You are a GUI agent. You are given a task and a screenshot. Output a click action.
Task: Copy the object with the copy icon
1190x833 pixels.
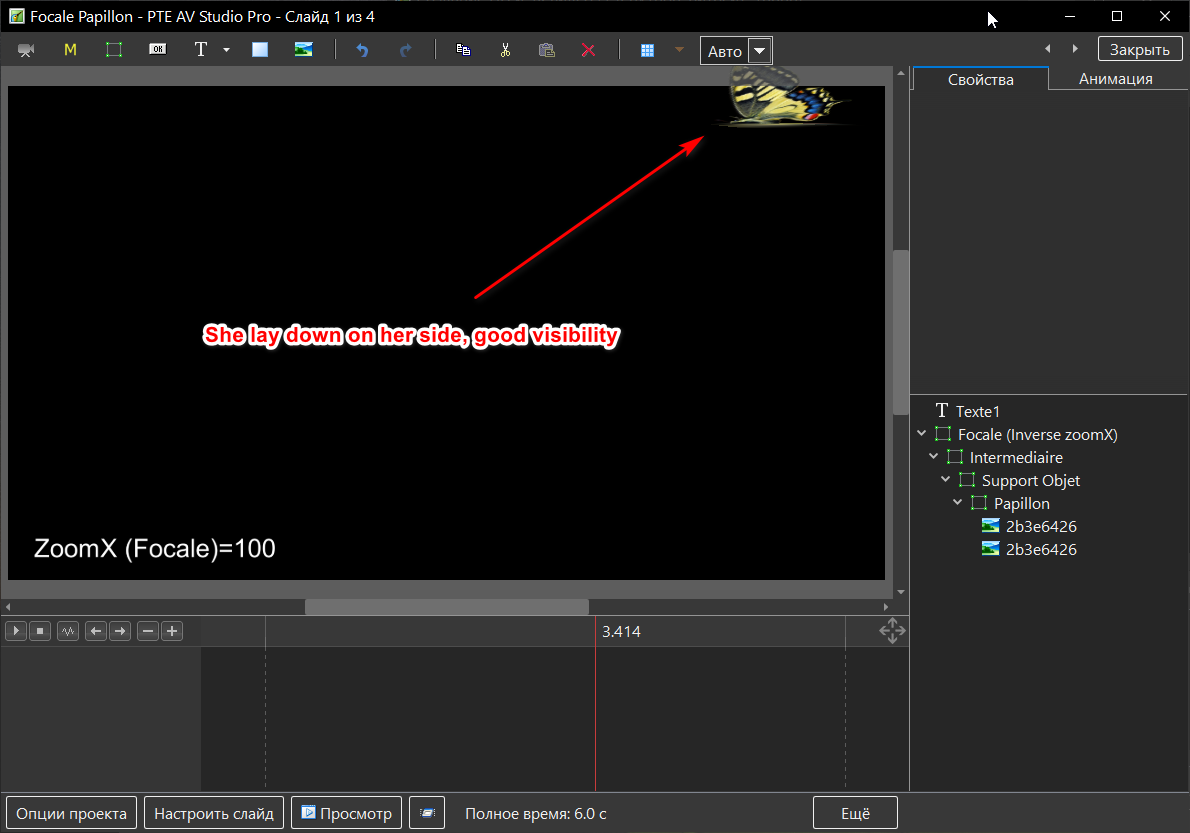coord(463,50)
